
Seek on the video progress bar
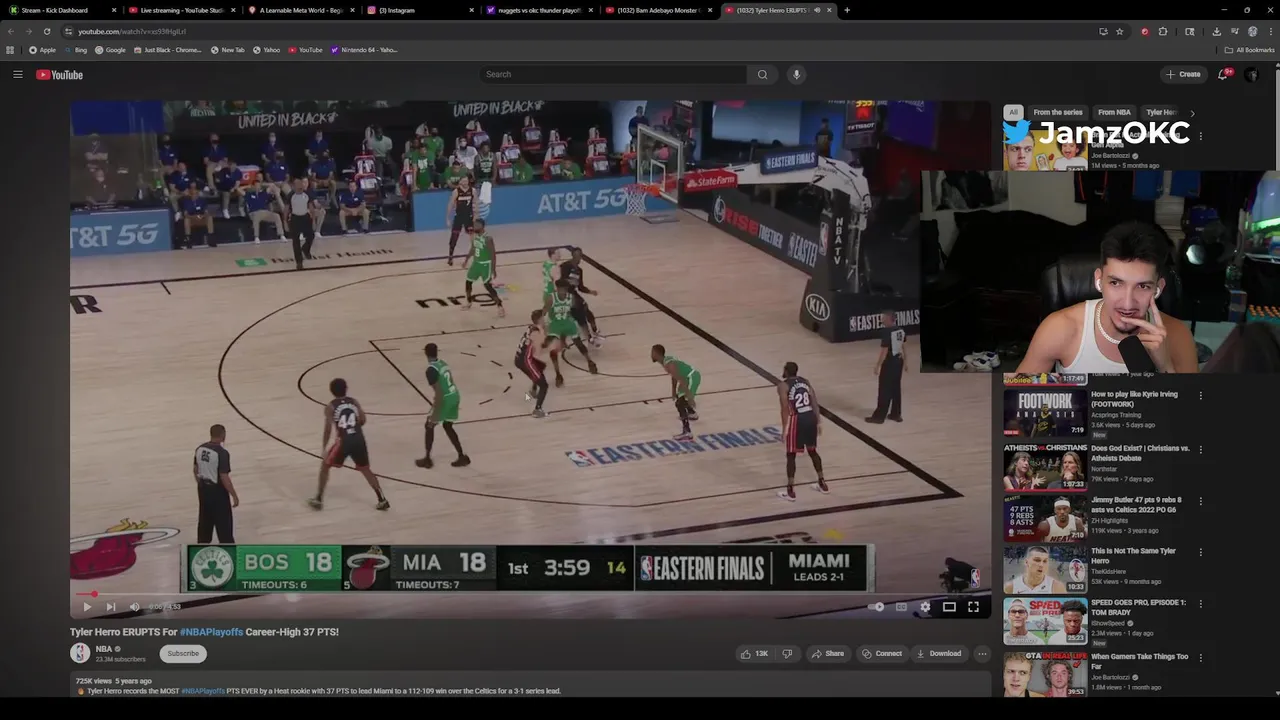(x=530, y=594)
